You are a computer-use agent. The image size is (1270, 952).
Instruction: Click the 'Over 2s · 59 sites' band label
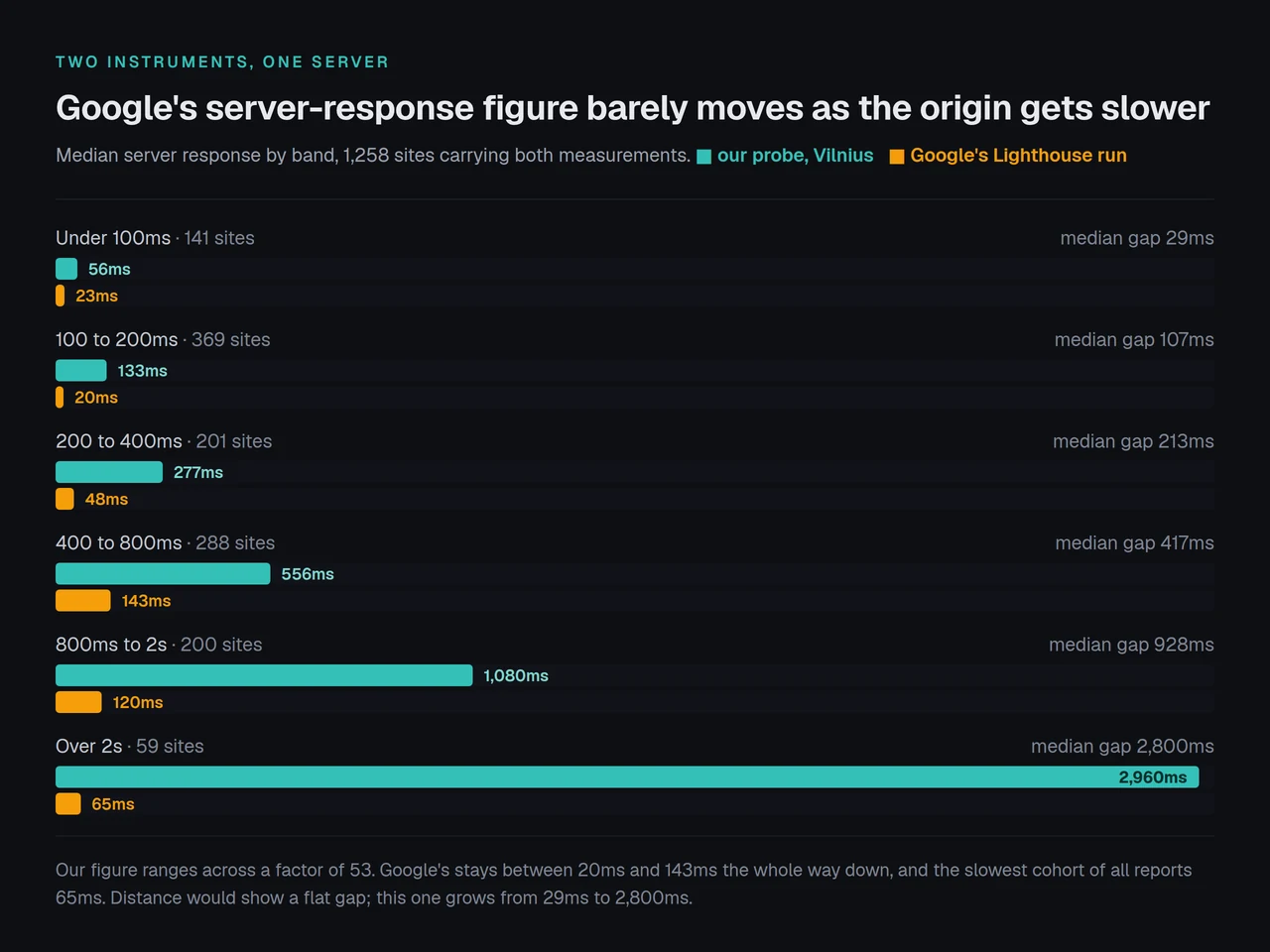coord(130,746)
